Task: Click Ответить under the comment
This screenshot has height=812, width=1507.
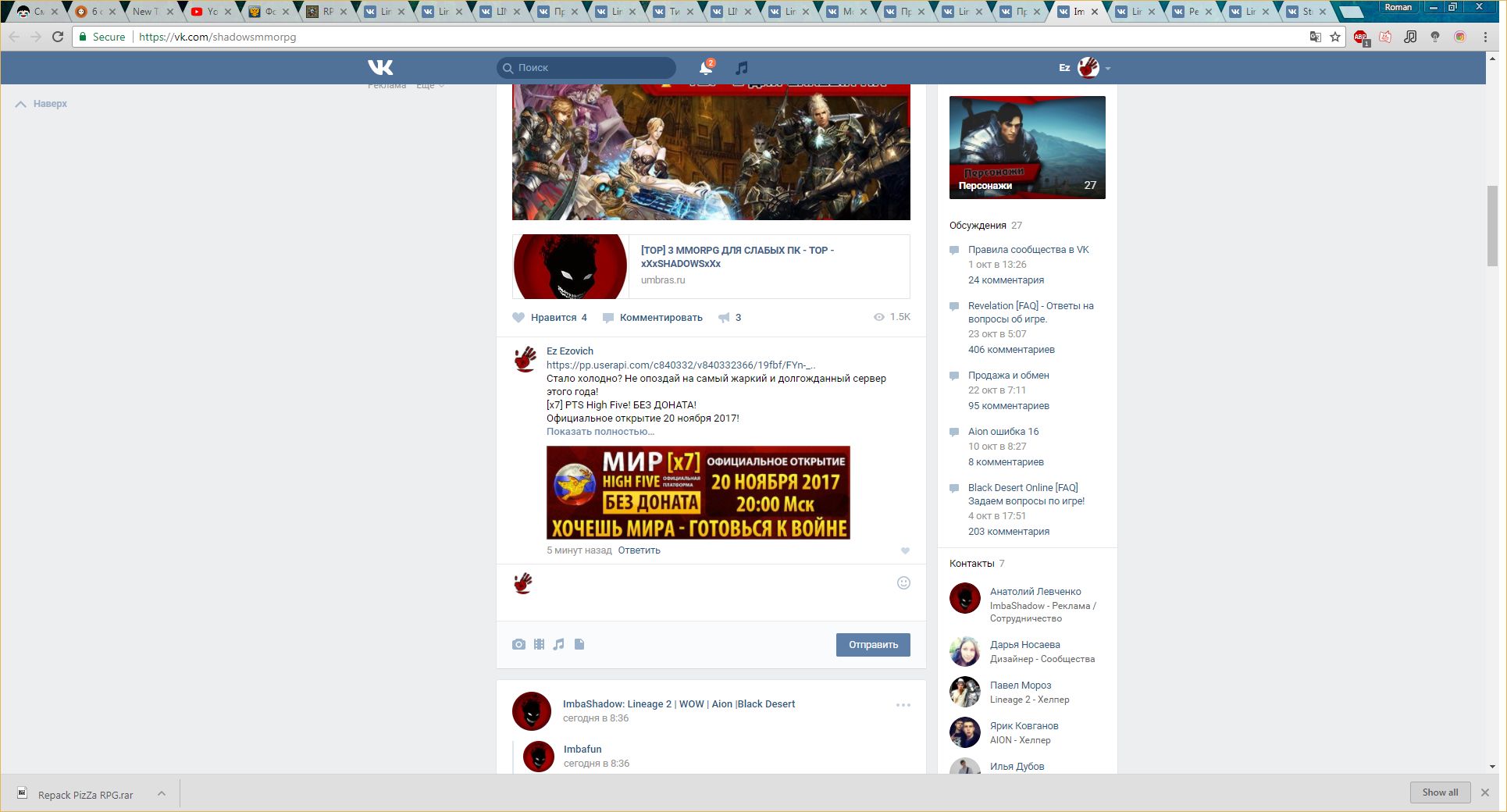Action: click(639, 550)
